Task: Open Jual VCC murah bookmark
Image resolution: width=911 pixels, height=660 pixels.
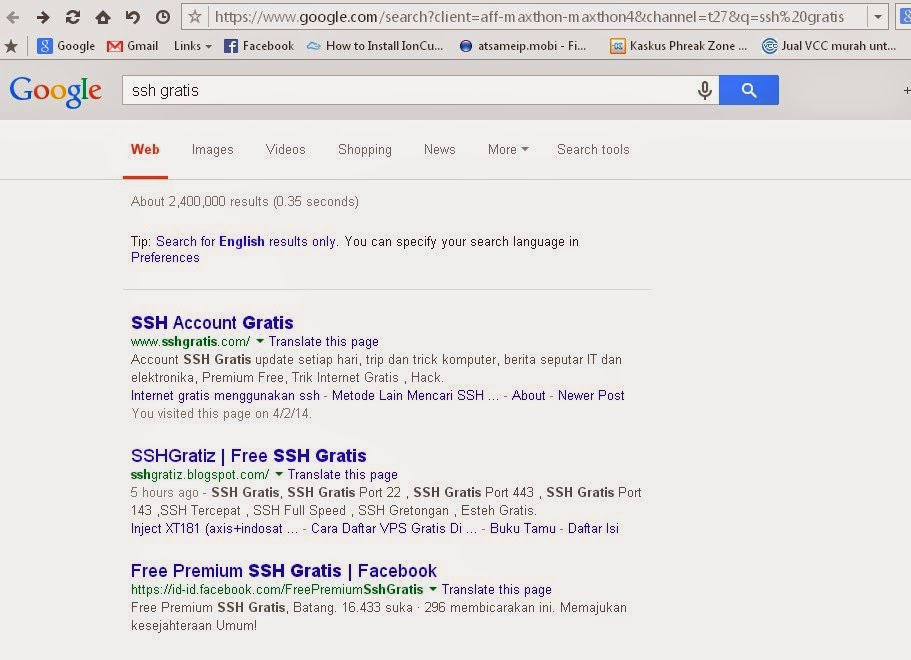Action: point(829,46)
